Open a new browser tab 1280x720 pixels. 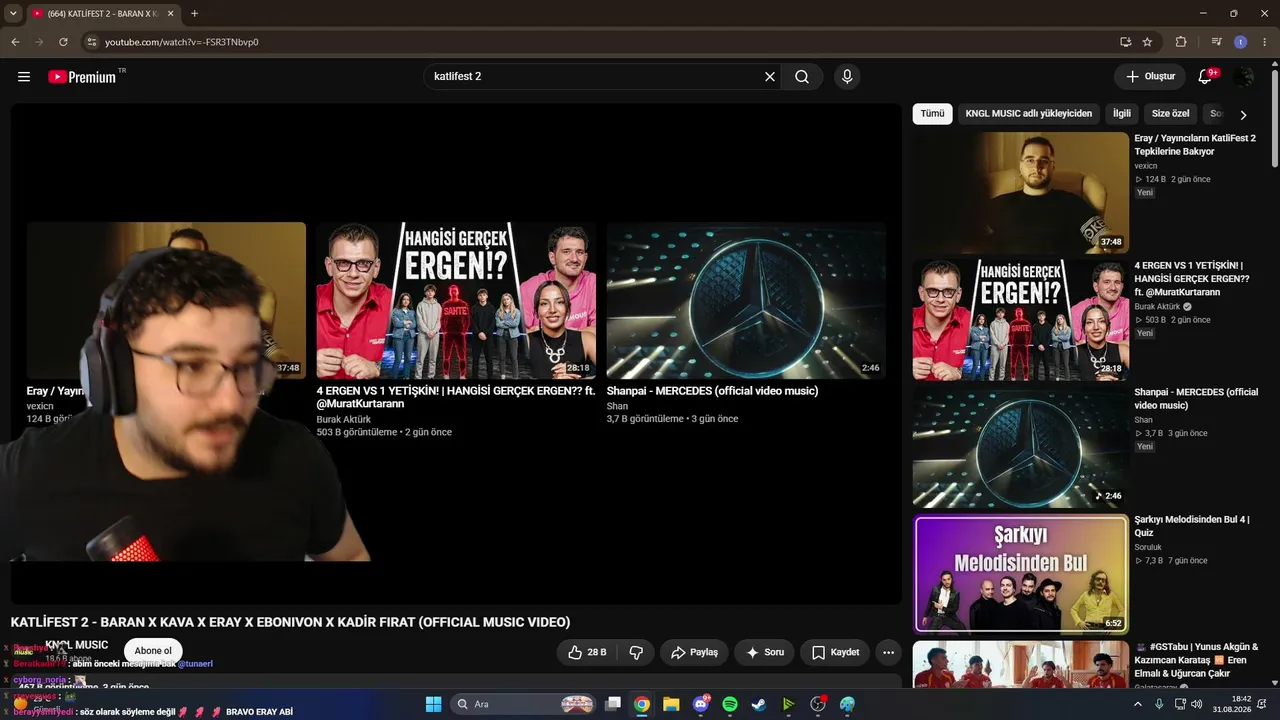click(x=194, y=14)
